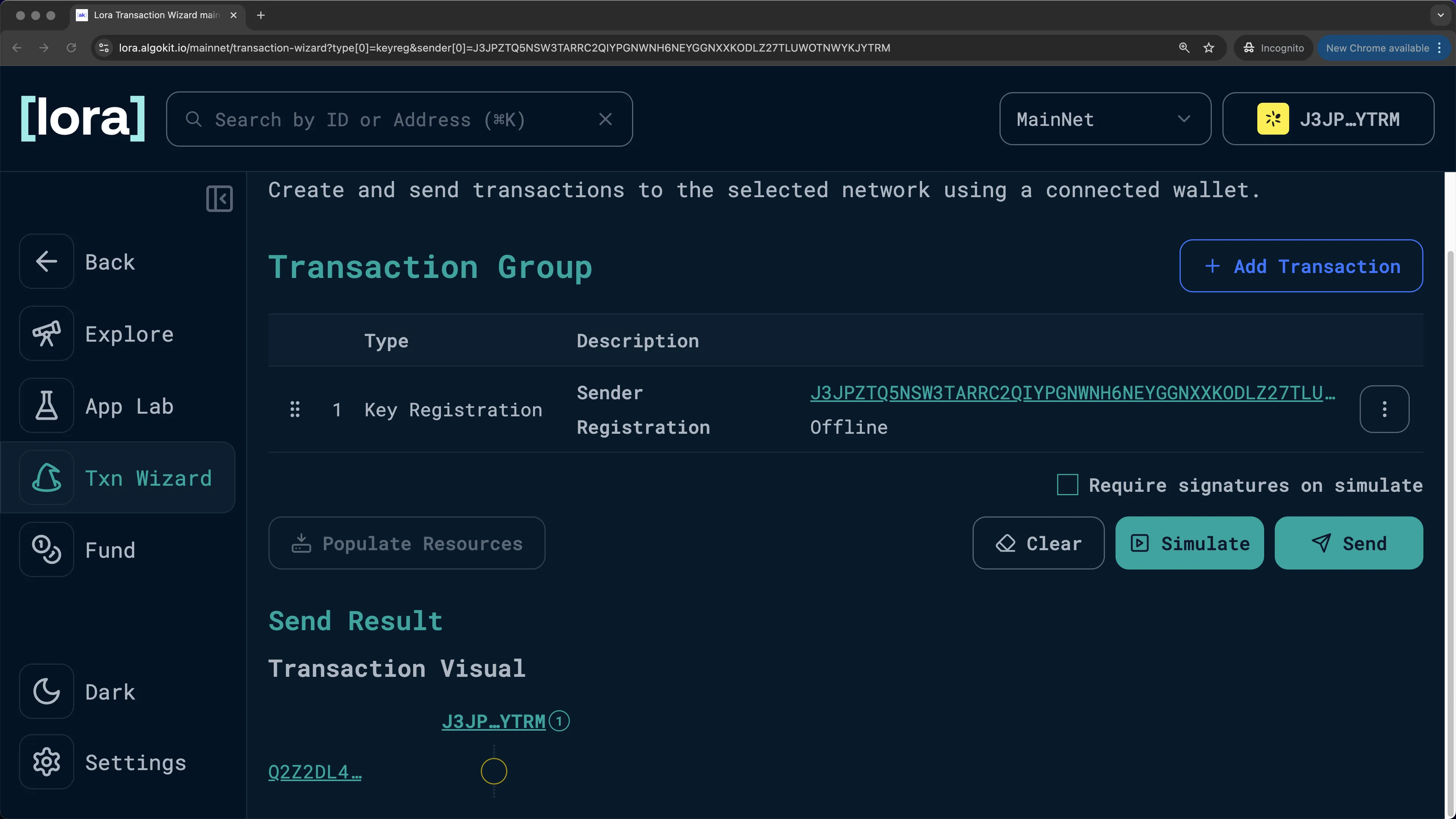This screenshot has height=819, width=1456.
Task: Enable Require signatures on simulate checkbox
Action: [x=1067, y=485]
